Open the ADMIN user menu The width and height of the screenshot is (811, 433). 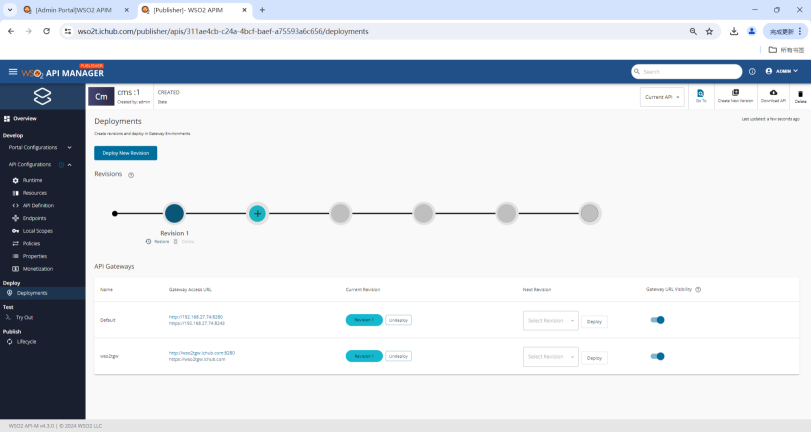tap(783, 72)
